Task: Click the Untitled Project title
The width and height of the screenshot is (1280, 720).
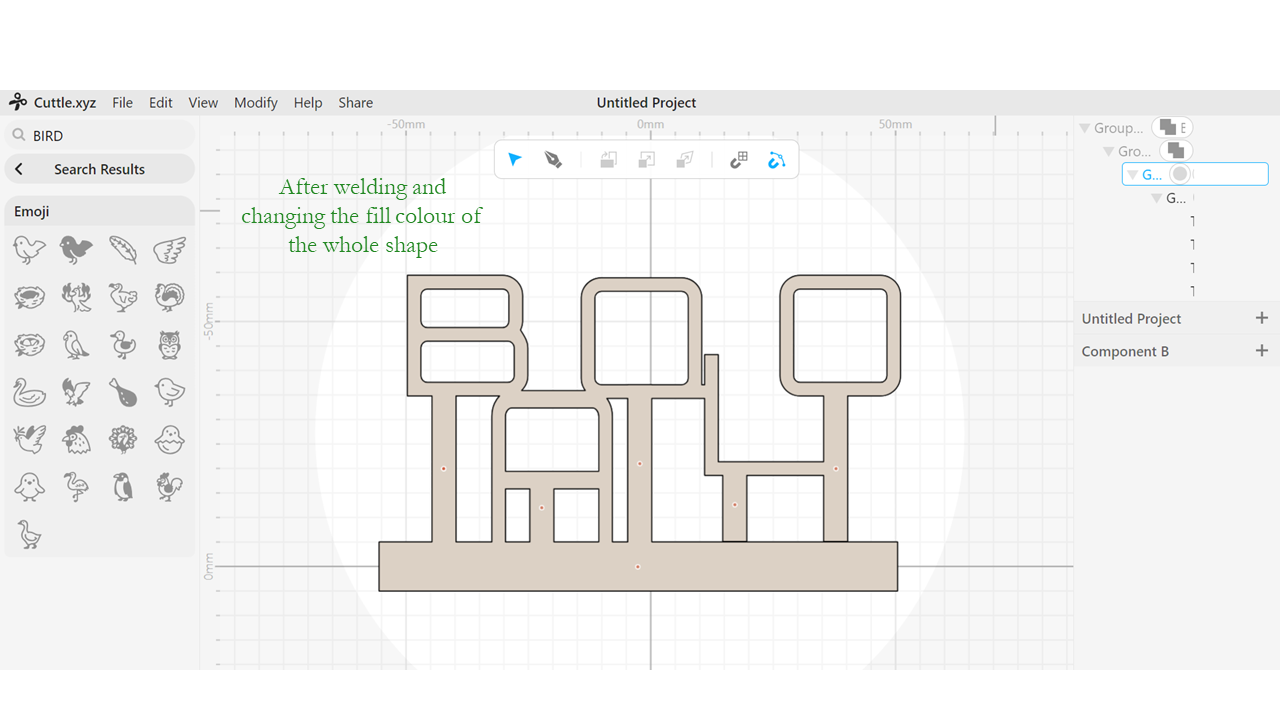Action: pyautogui.click(x=646, y=102)
